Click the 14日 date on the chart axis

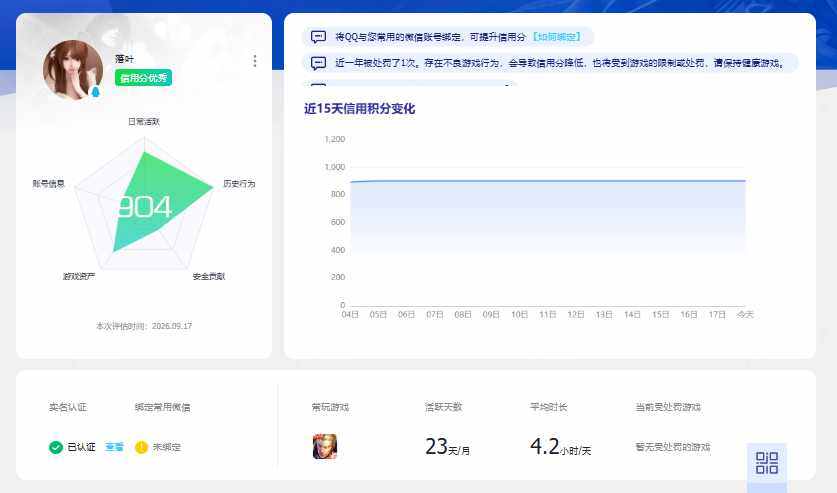[632, 315]
